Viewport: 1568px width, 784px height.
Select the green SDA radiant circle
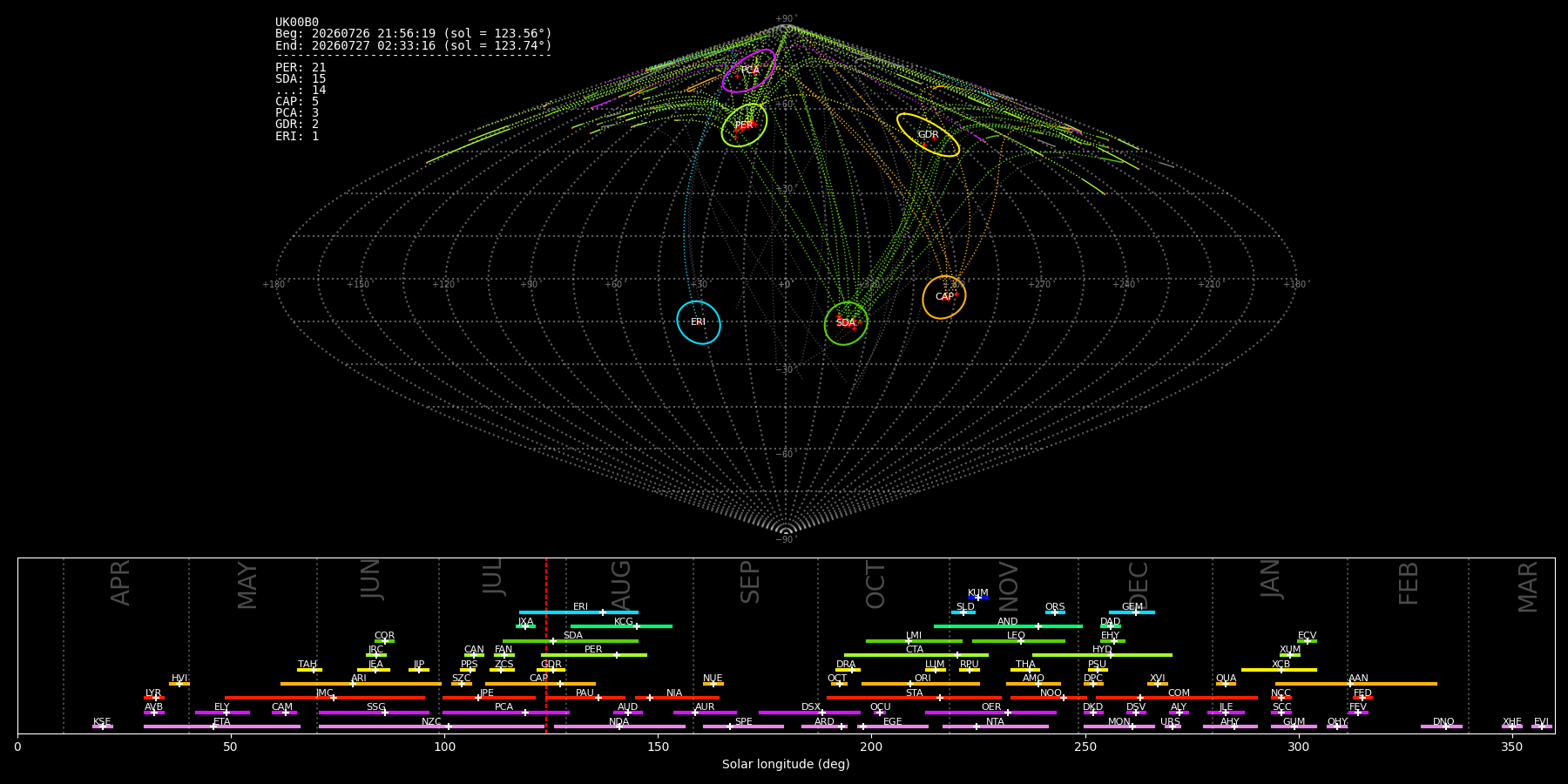[846, 323]
